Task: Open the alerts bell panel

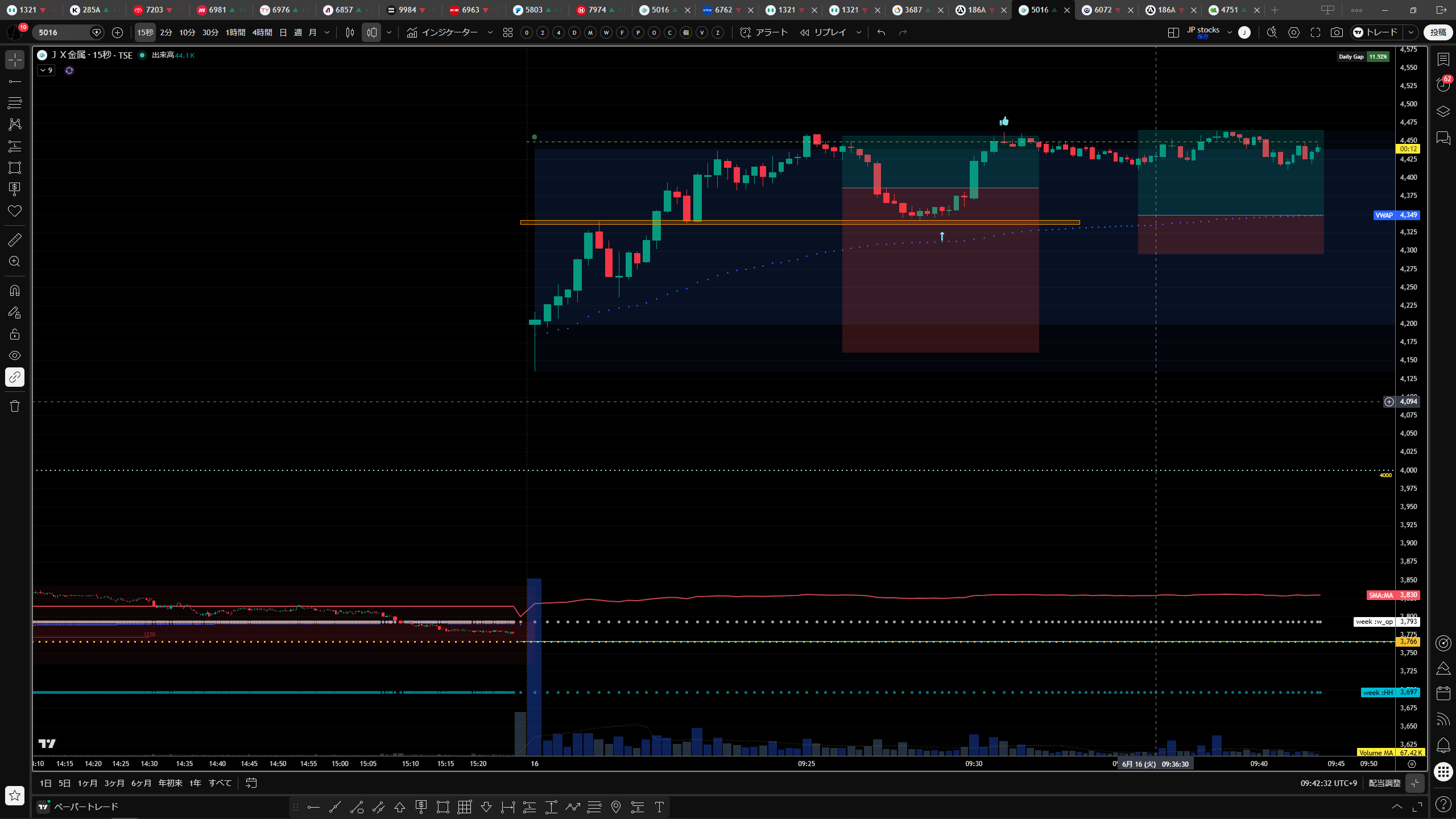Action: point(1443,745)
